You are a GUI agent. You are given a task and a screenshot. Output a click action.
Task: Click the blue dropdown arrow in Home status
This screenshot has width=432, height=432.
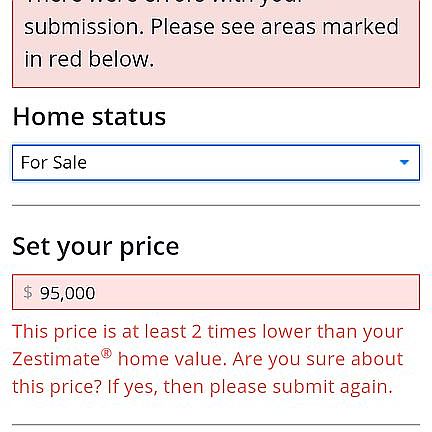point(404,162)
